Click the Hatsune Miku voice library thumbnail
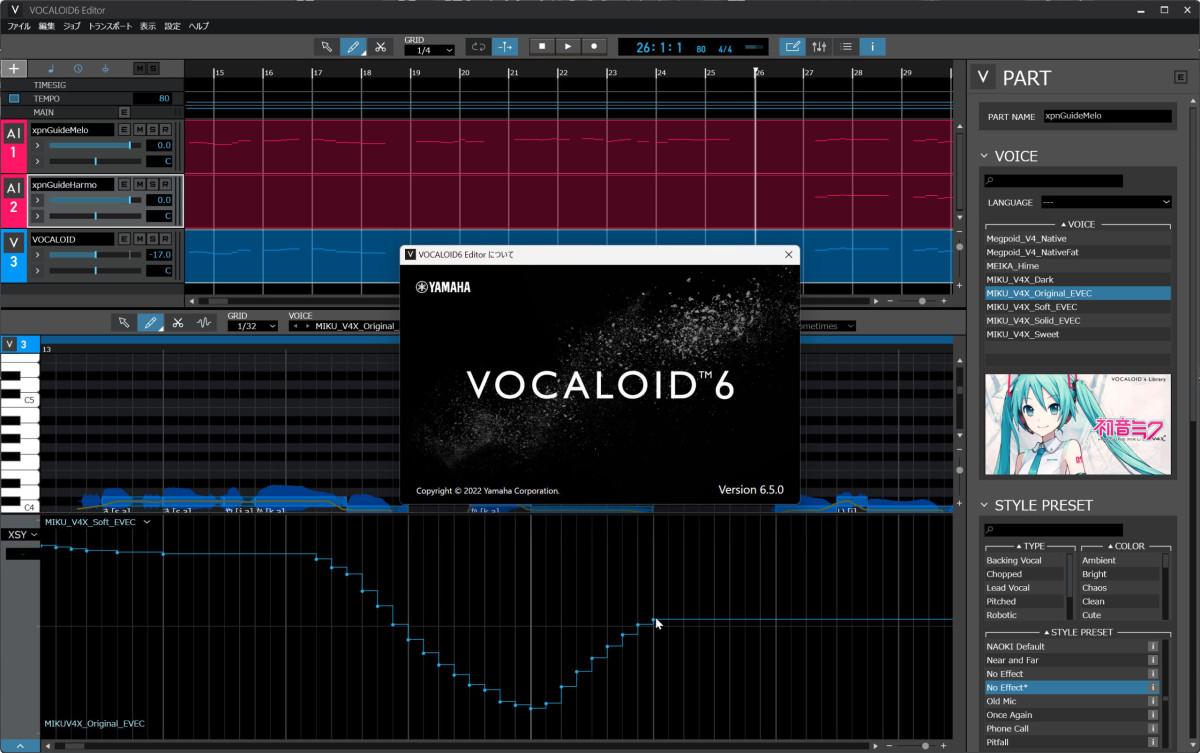The width and height of the screenshot is (1200, 753). (1078, 424)
